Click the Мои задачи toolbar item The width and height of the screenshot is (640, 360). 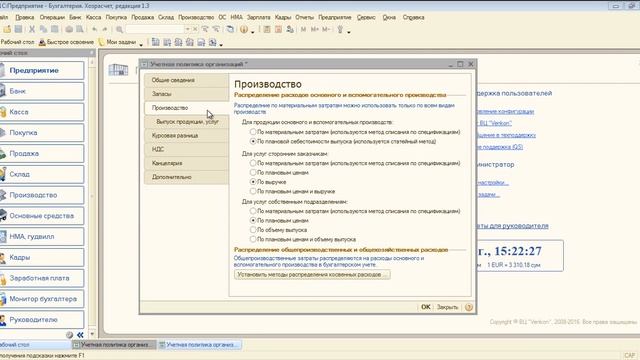click(117, 42)
